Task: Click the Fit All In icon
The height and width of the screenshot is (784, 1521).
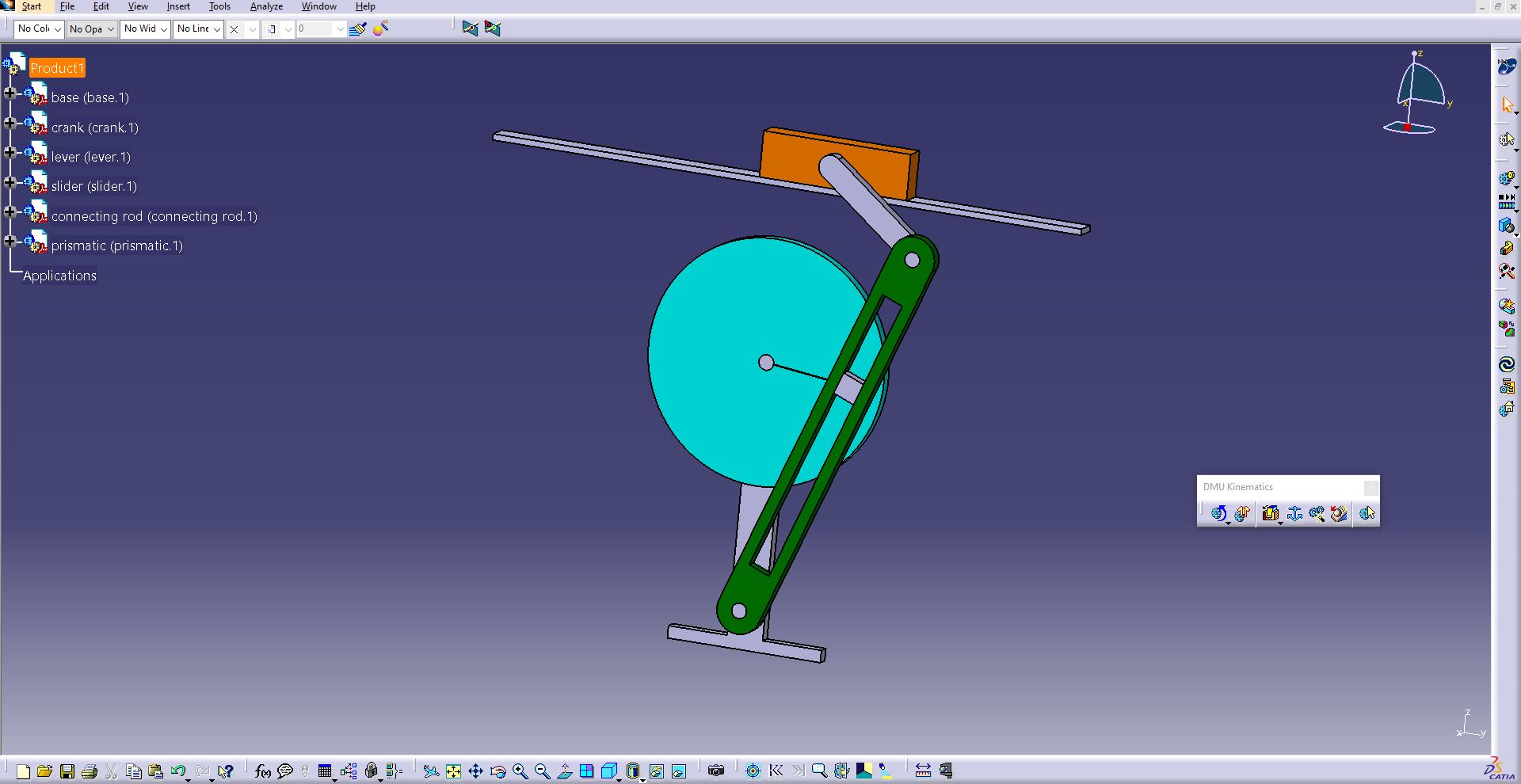Action: click(453, 771)
